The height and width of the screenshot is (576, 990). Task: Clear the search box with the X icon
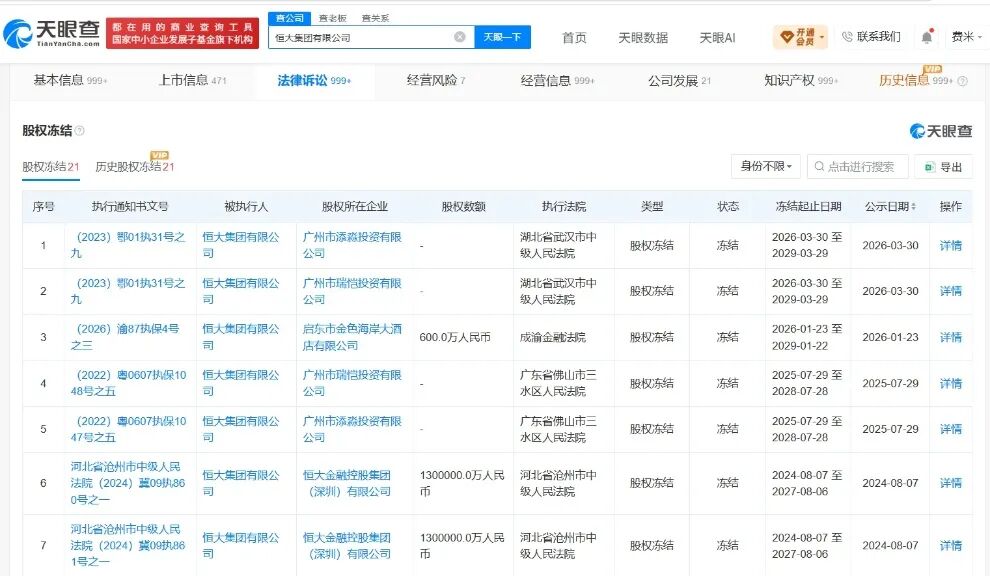(x=460, y=37)
